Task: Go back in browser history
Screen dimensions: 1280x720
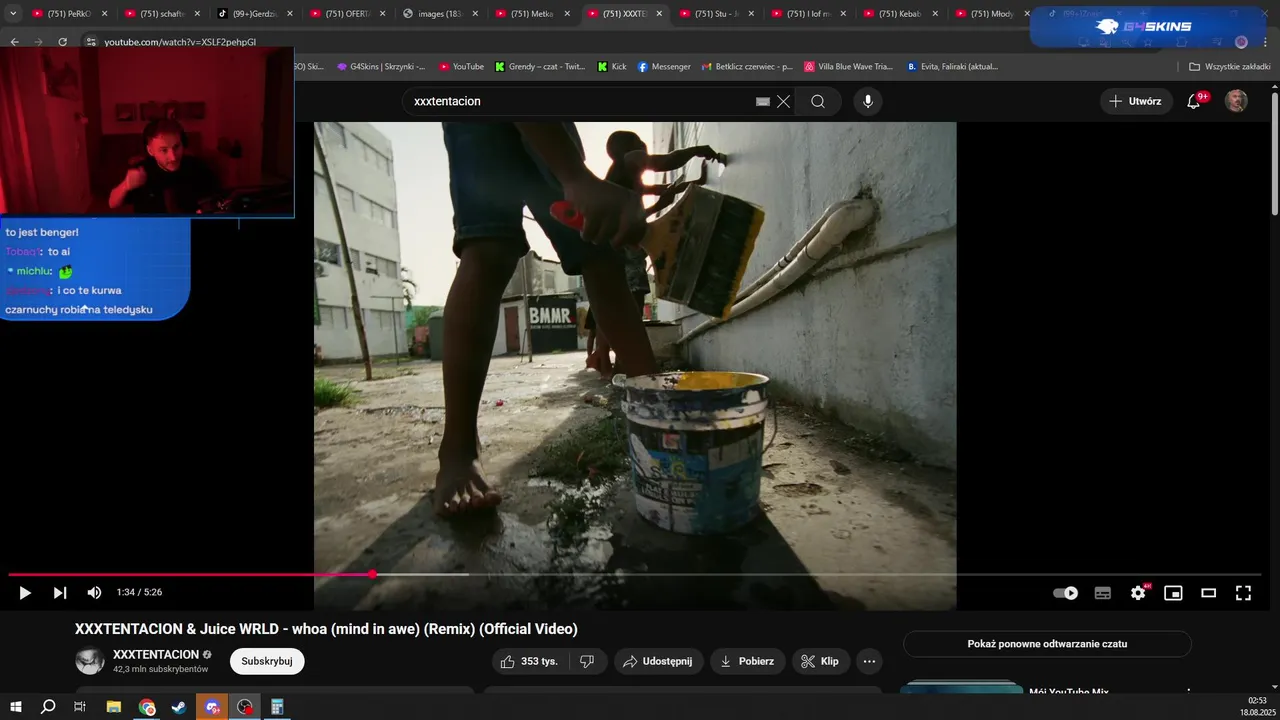Action: pyautogui.click(x=14, y=42)
